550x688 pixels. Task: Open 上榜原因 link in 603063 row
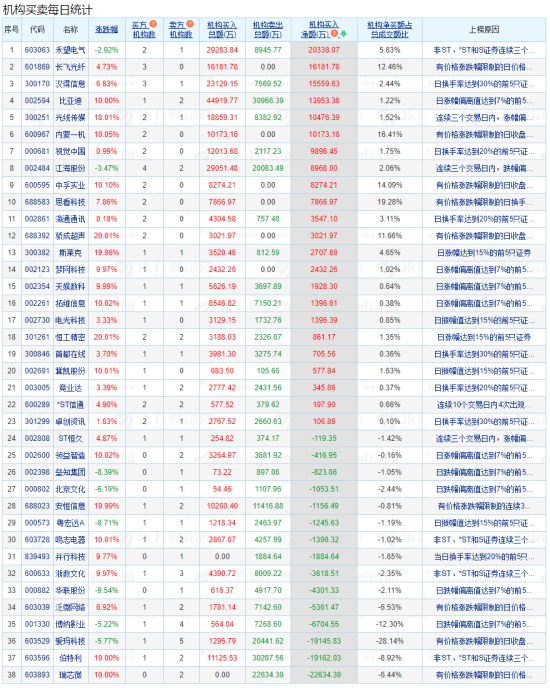pyautogui.click(x=484, y=50)
